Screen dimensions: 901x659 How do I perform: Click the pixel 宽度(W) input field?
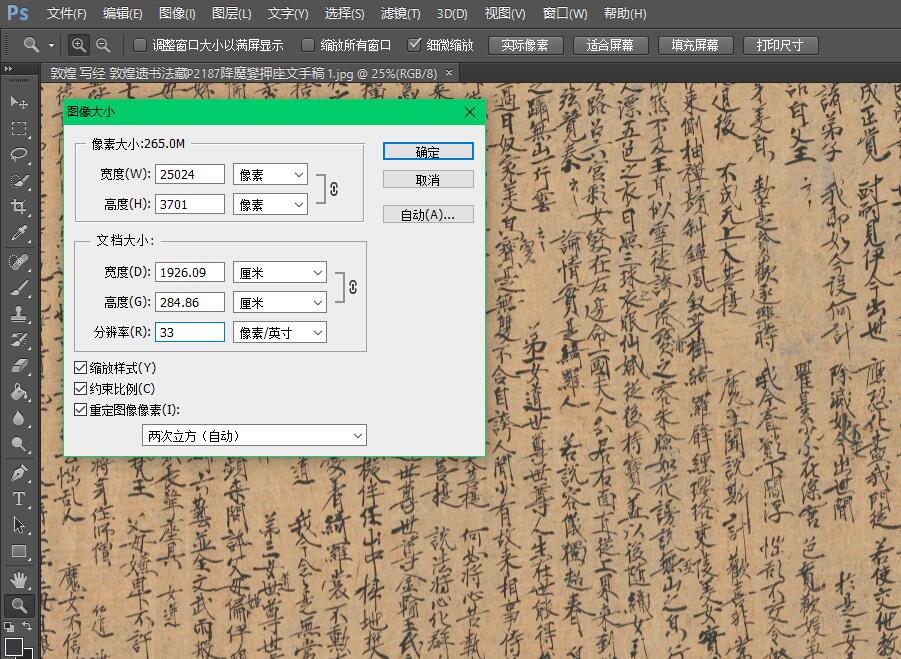click(x=190, y=175)
